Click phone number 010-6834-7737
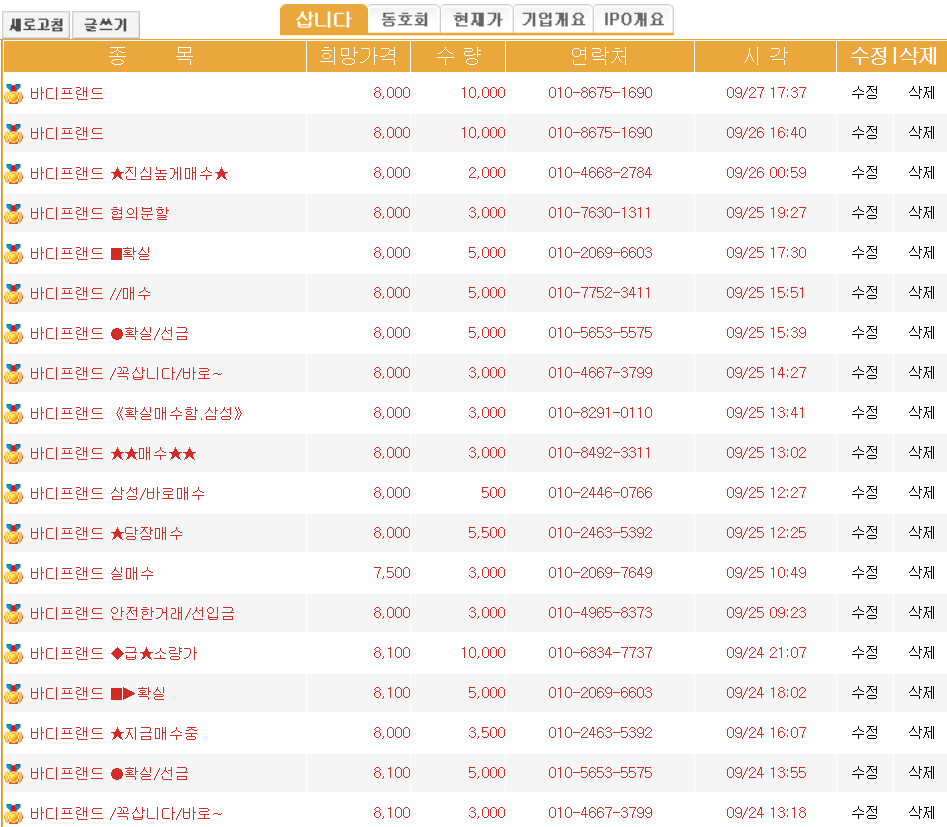 coord(600,652)
